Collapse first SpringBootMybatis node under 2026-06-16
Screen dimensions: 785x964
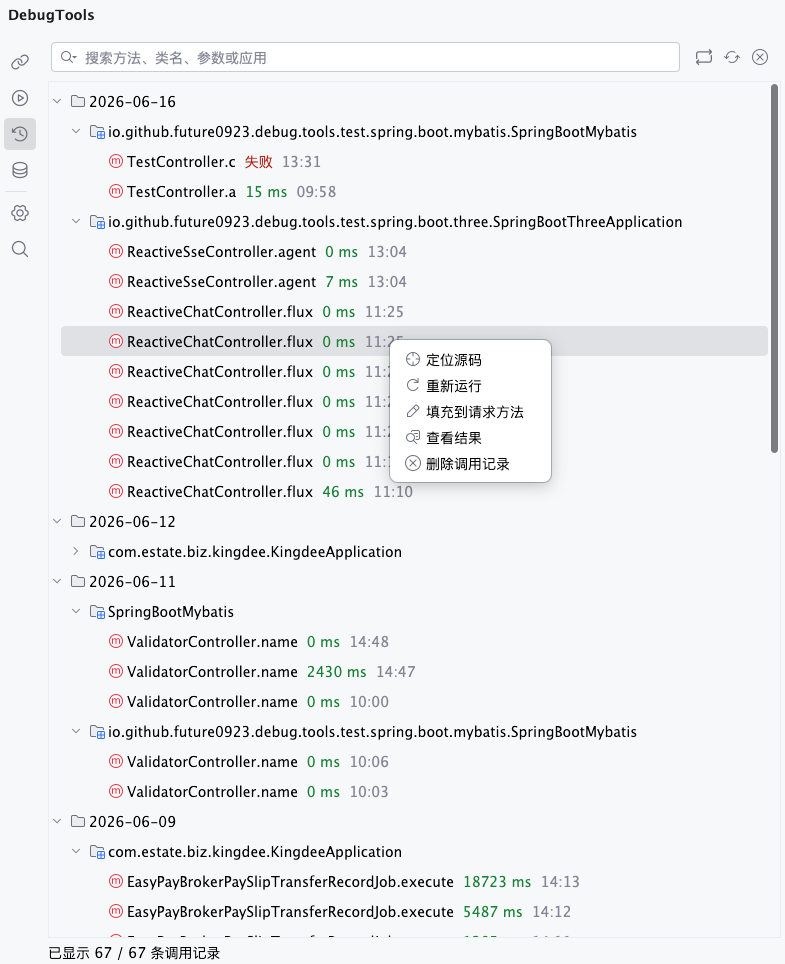[x=76, y=131]
